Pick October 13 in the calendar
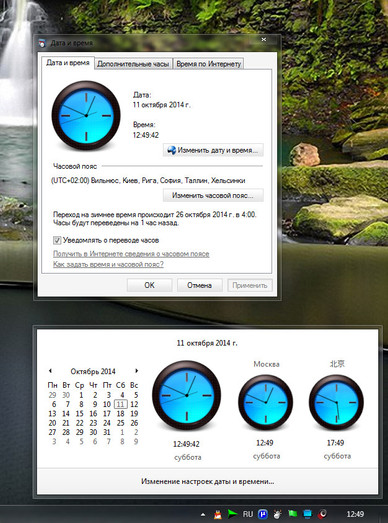Image resolution: width=388 pixels, height=523 pixels. tap(52, 414)
